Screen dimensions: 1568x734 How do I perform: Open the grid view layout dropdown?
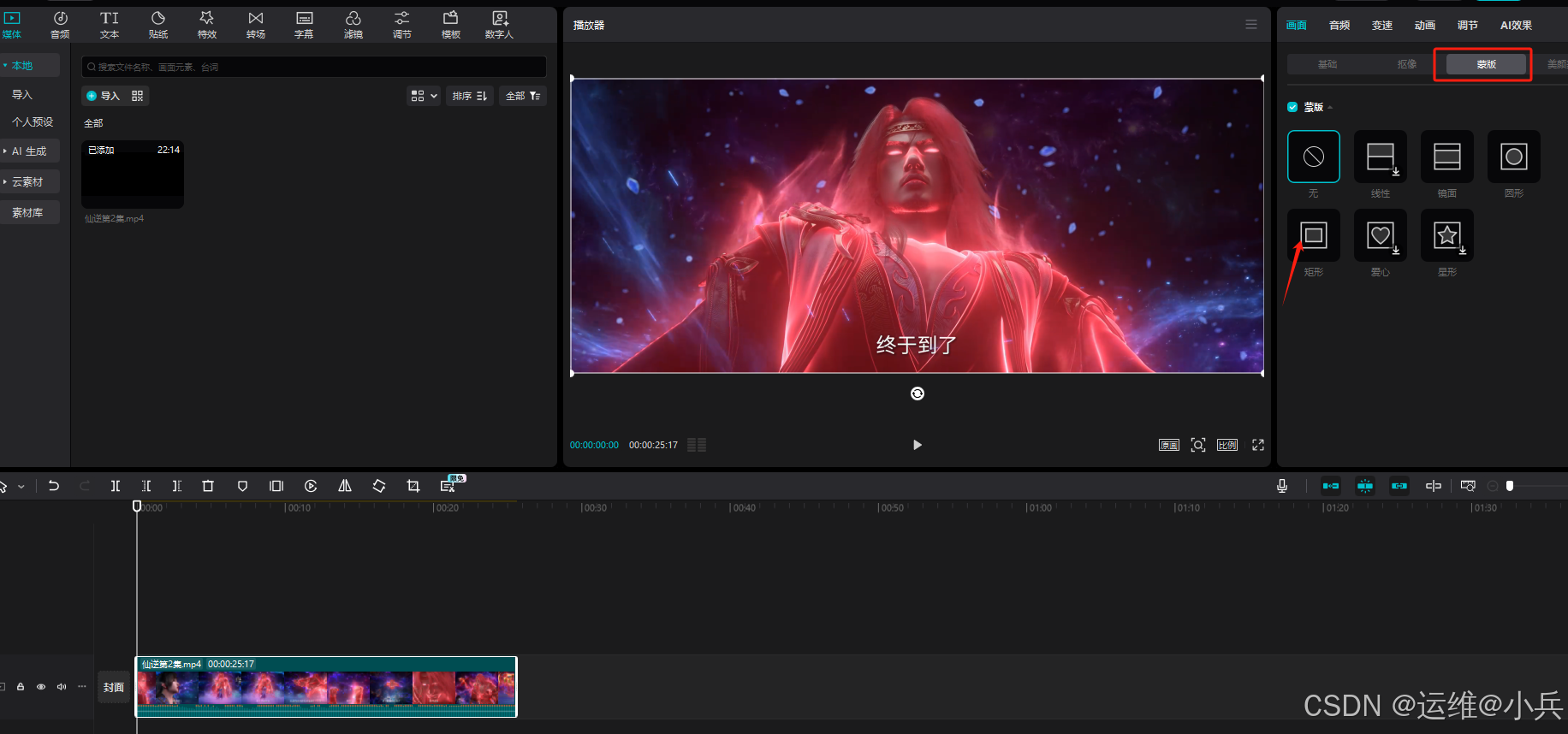click(x=425, y=96)
